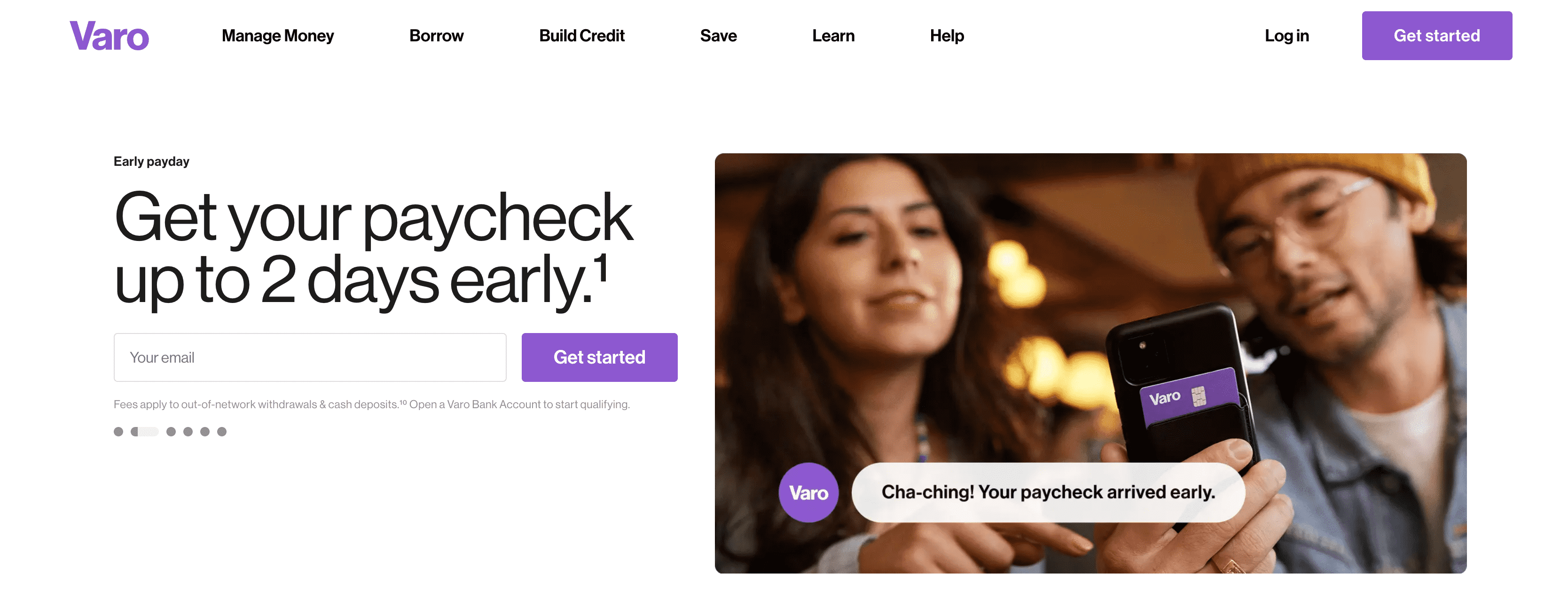Select the last carousel dot
1568x605 pixels.
(222, 432)
